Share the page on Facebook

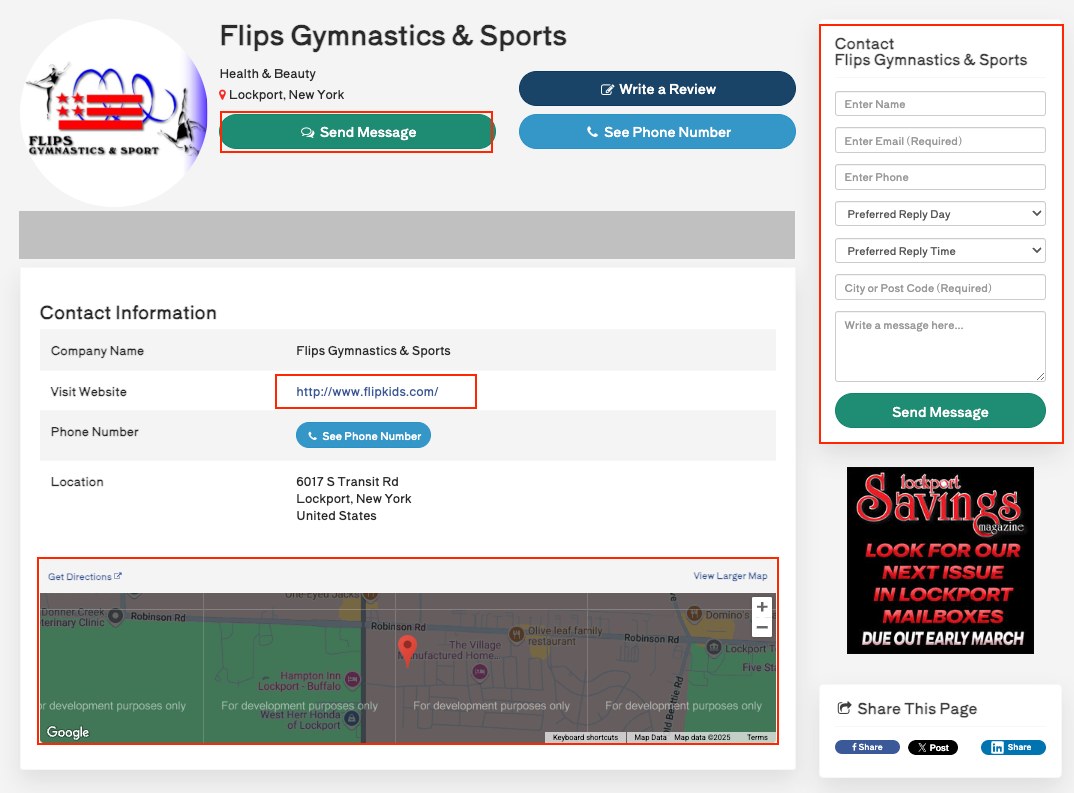(867, 747)
